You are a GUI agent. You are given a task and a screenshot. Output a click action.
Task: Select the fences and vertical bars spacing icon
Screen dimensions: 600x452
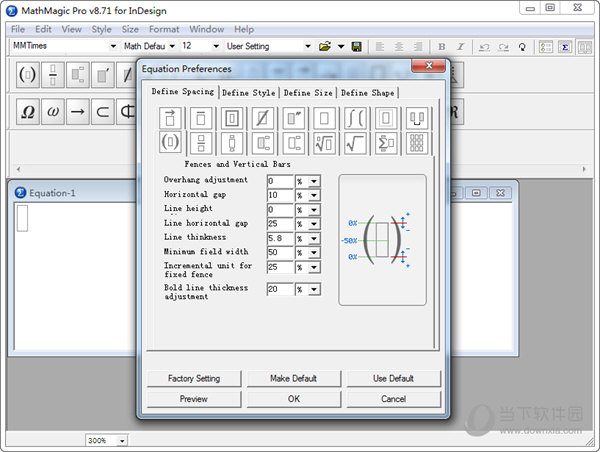(x=170, y=142)
